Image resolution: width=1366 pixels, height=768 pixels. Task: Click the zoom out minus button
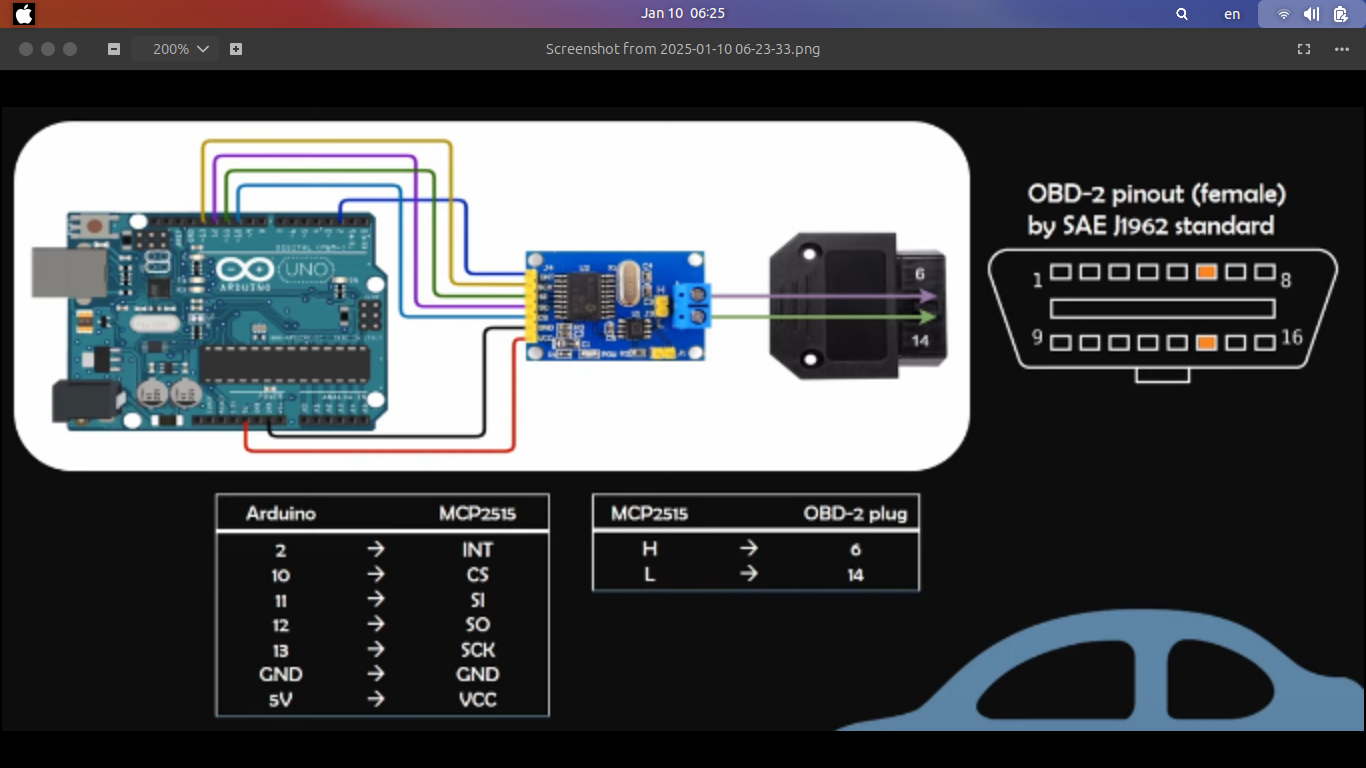tap(114, 49)
